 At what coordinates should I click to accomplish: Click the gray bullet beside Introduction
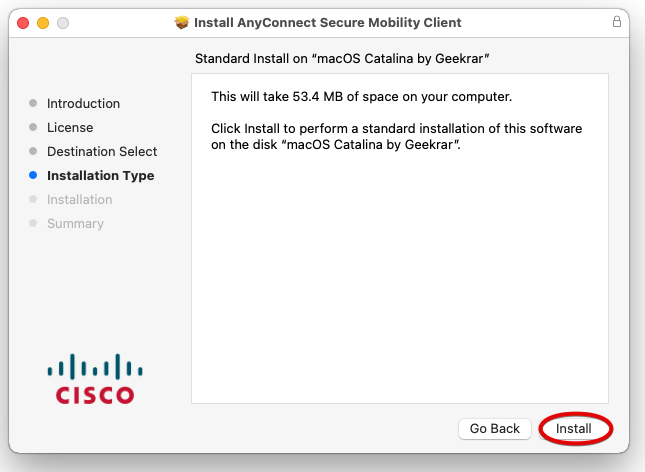tap(33, 104)
